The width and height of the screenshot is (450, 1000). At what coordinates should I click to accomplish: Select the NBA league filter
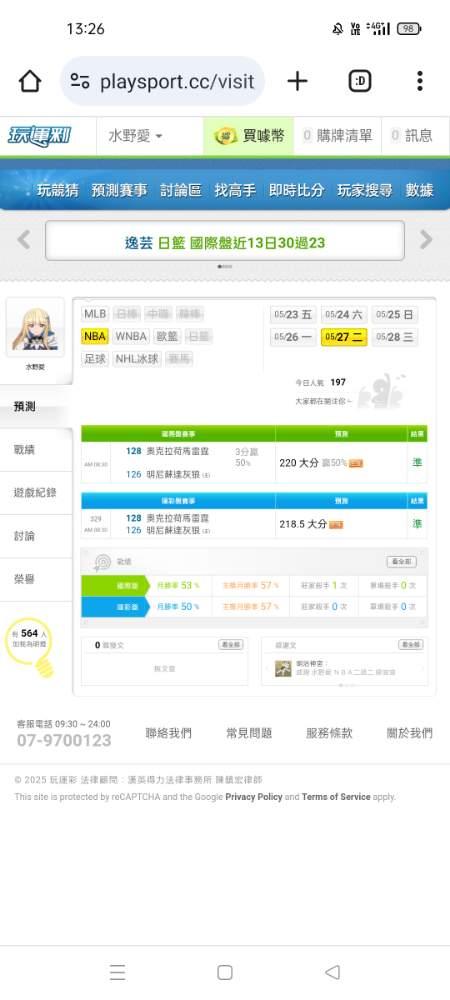(95, 336)
